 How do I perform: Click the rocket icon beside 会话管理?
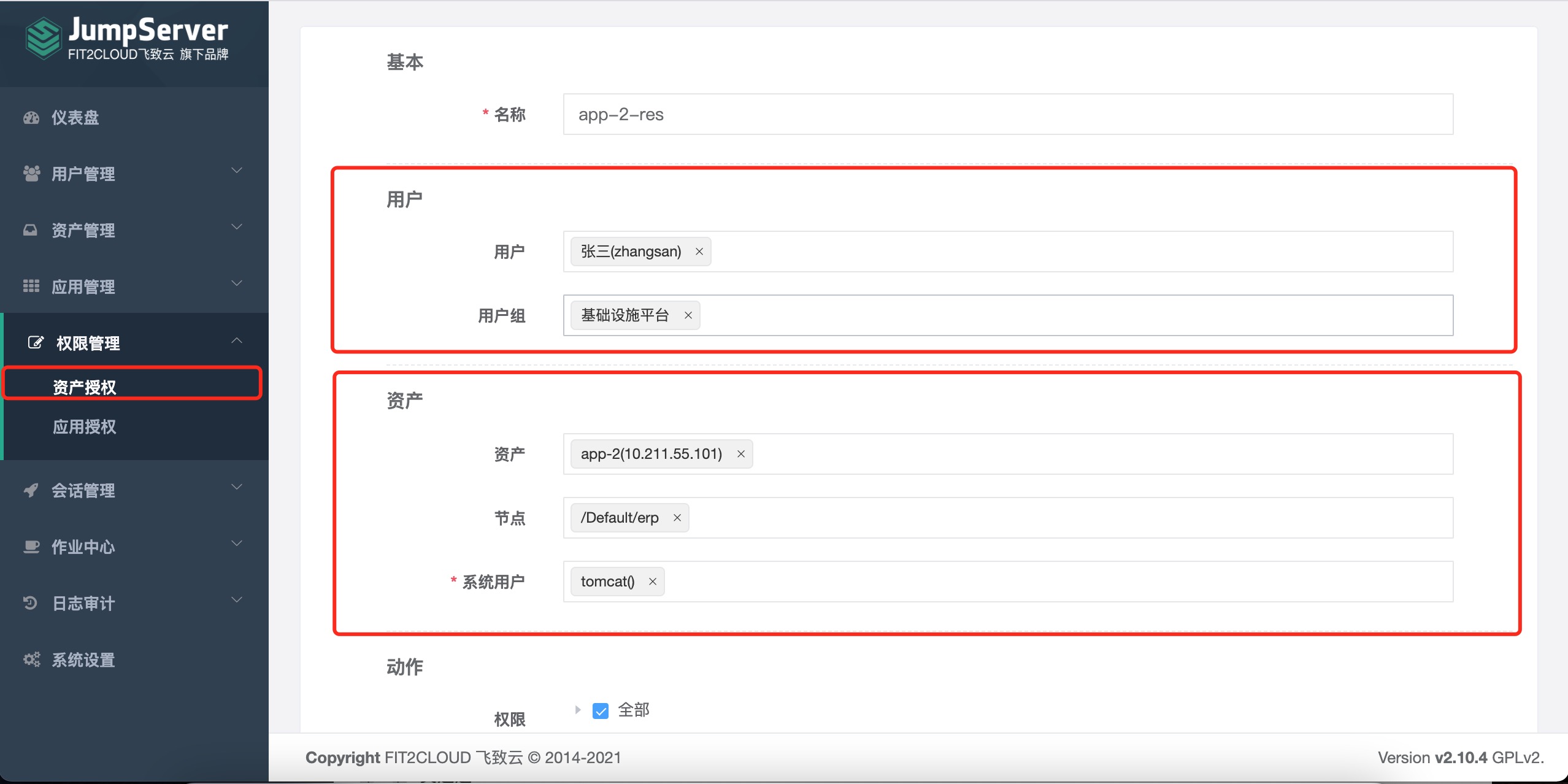31,490
